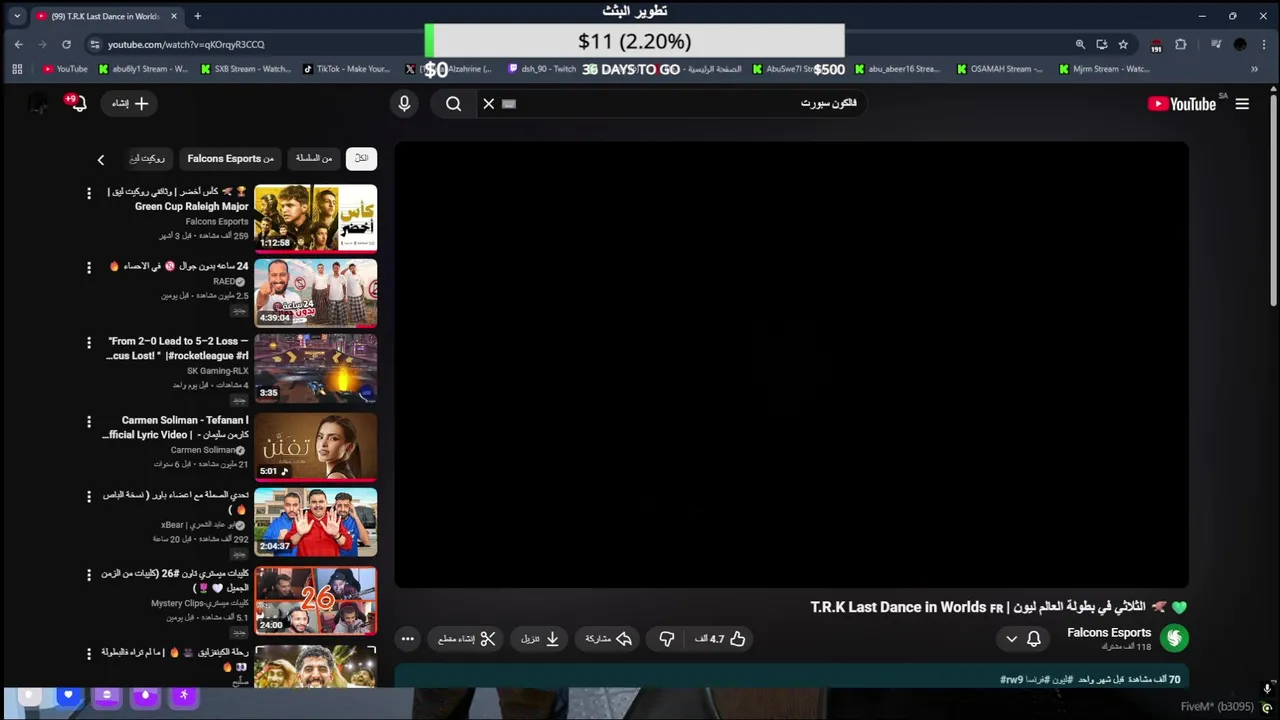
Task: Reload the page with the refresh icon
Action: point(66,44)
